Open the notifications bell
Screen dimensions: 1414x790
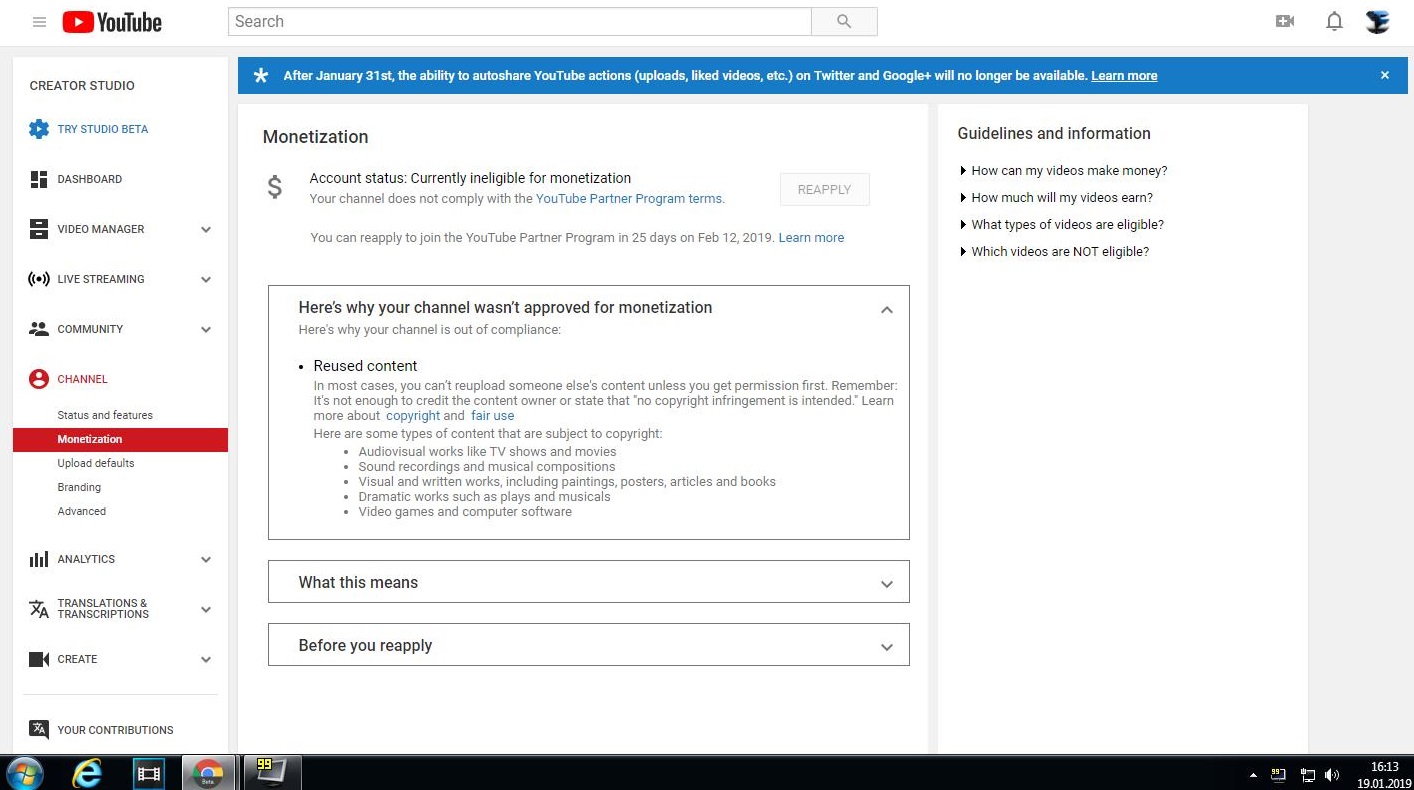pyautogui.click(x=1334, y=21)
